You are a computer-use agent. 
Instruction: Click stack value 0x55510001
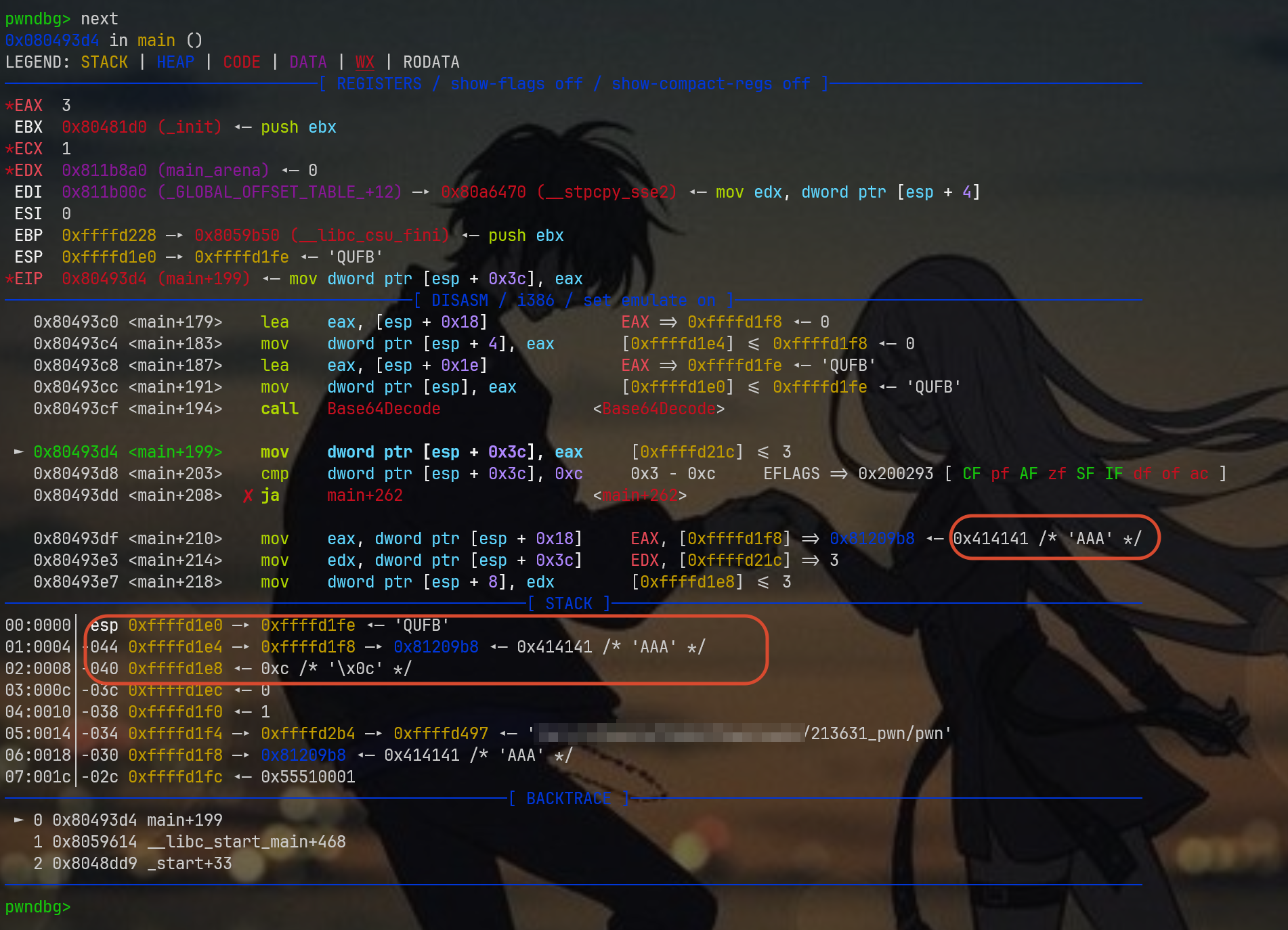[x=308, y=777]
